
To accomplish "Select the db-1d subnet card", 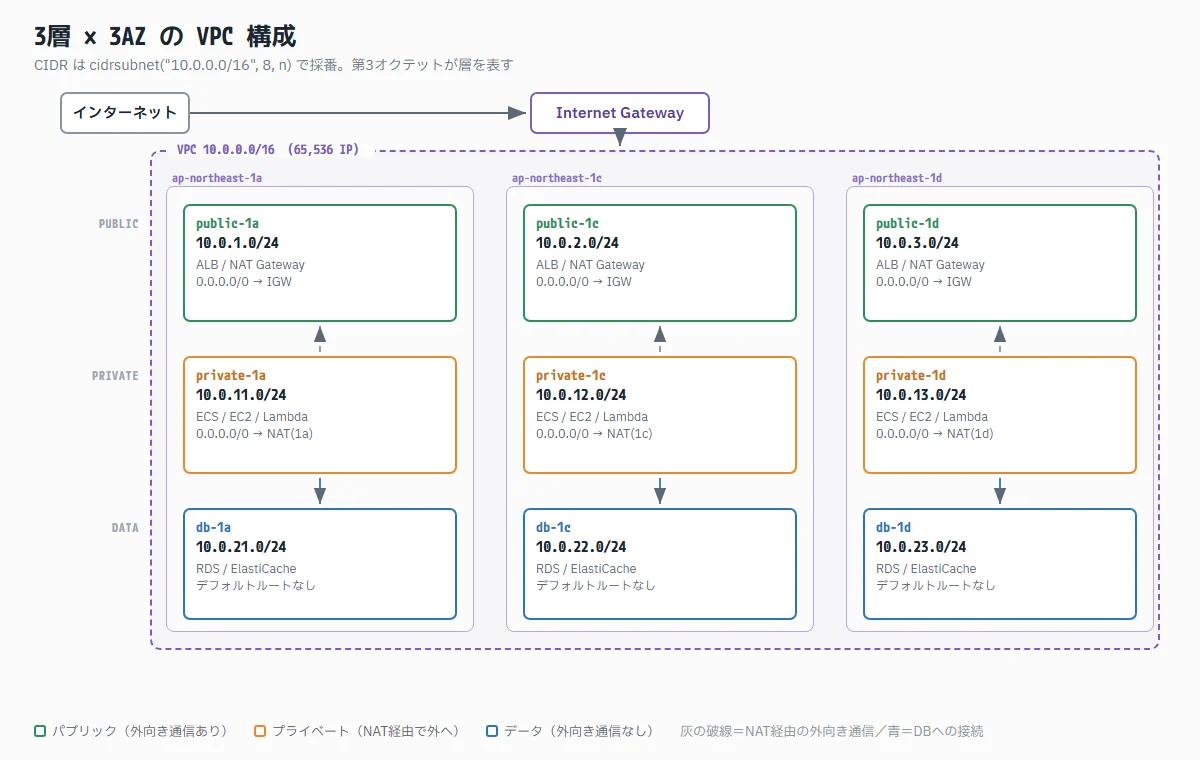I will pyautogui.click(x=1000, y=565).
